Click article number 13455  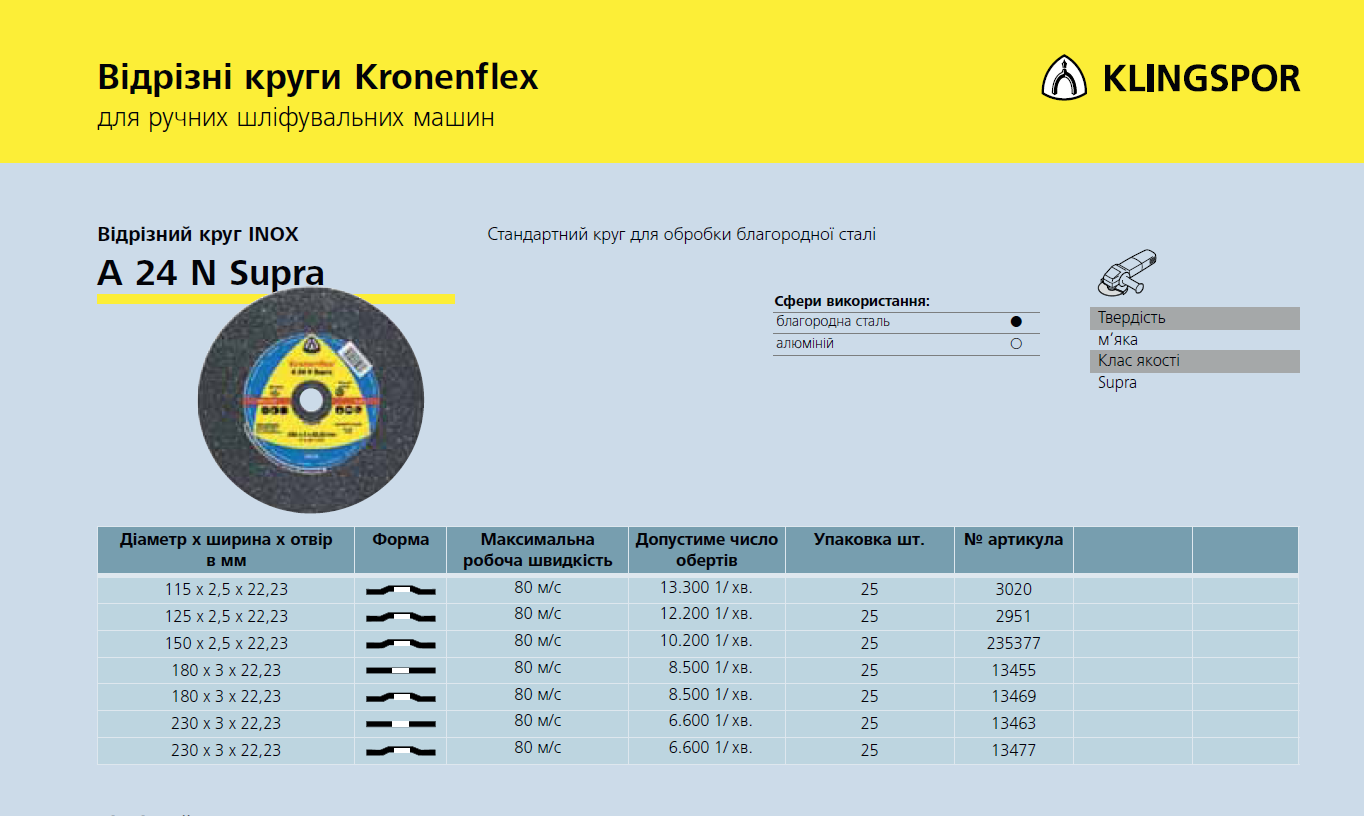1014,670
